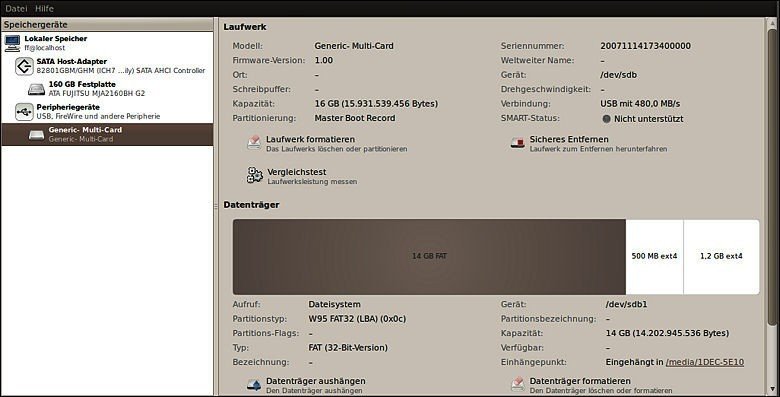Select Lokaler Speicher tree entry
This screenshot has height=397, width=780.
pos(107,43)
